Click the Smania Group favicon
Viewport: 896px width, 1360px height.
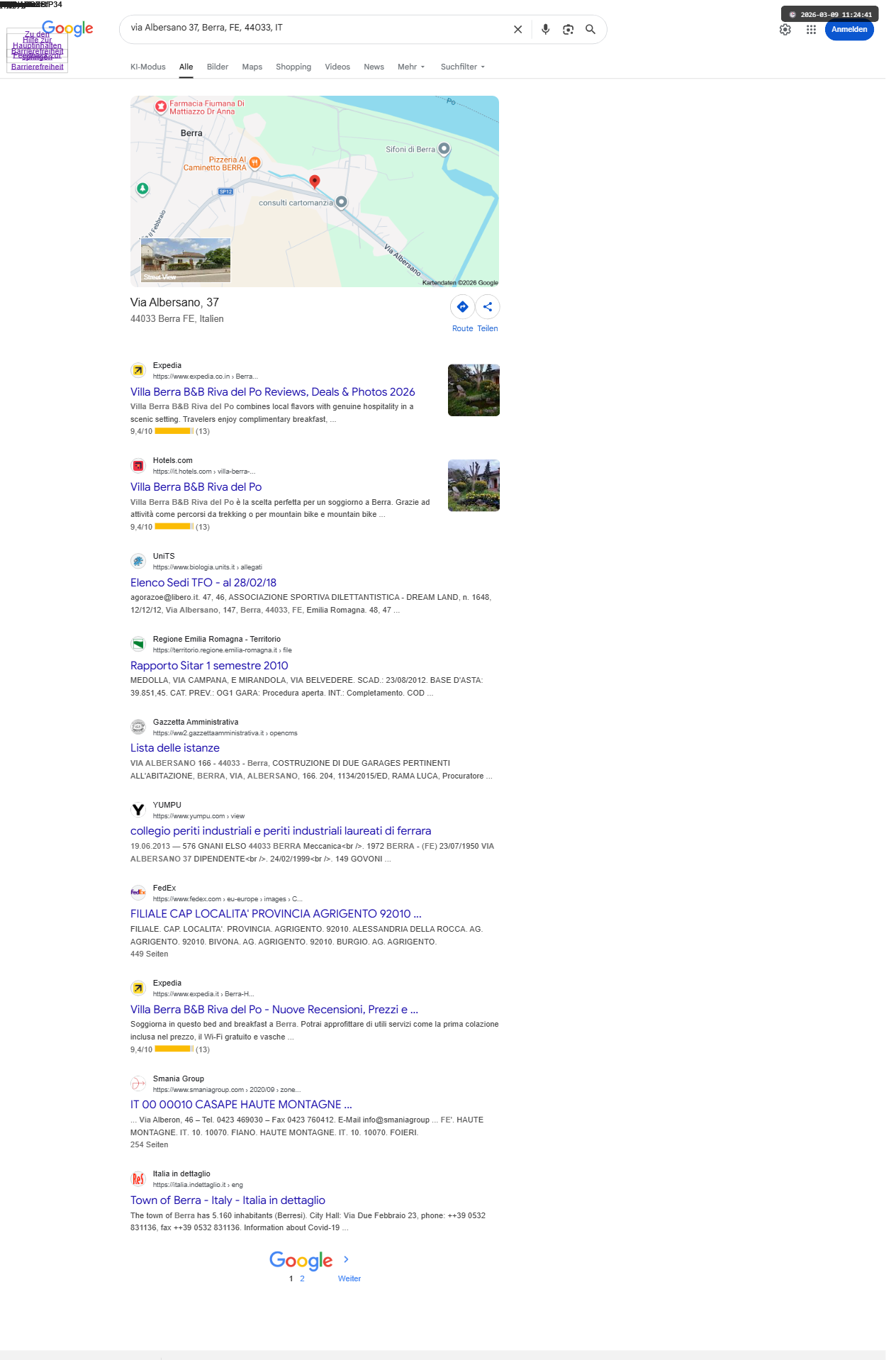[x=138, y=1083]
